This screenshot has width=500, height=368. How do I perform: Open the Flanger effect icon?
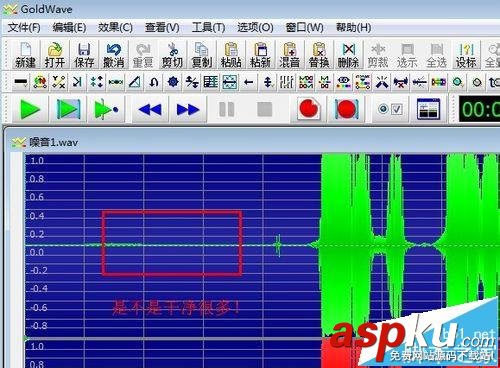point(116,82)
